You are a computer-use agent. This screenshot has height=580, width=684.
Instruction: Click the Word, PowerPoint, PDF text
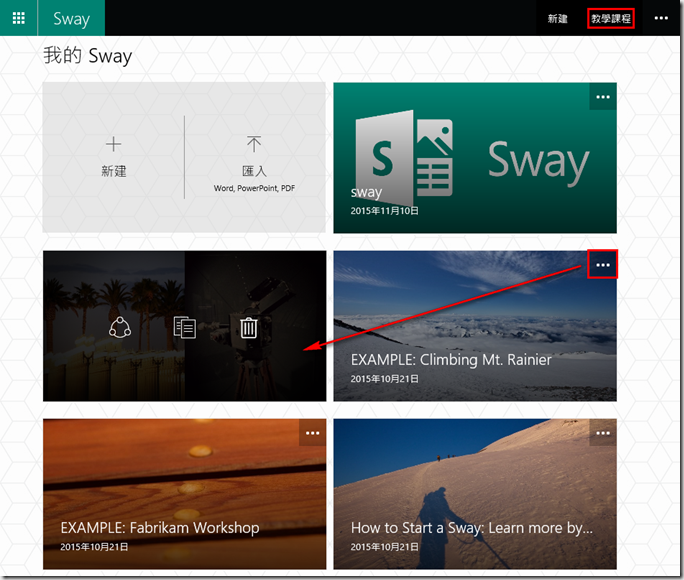[254, 188]
